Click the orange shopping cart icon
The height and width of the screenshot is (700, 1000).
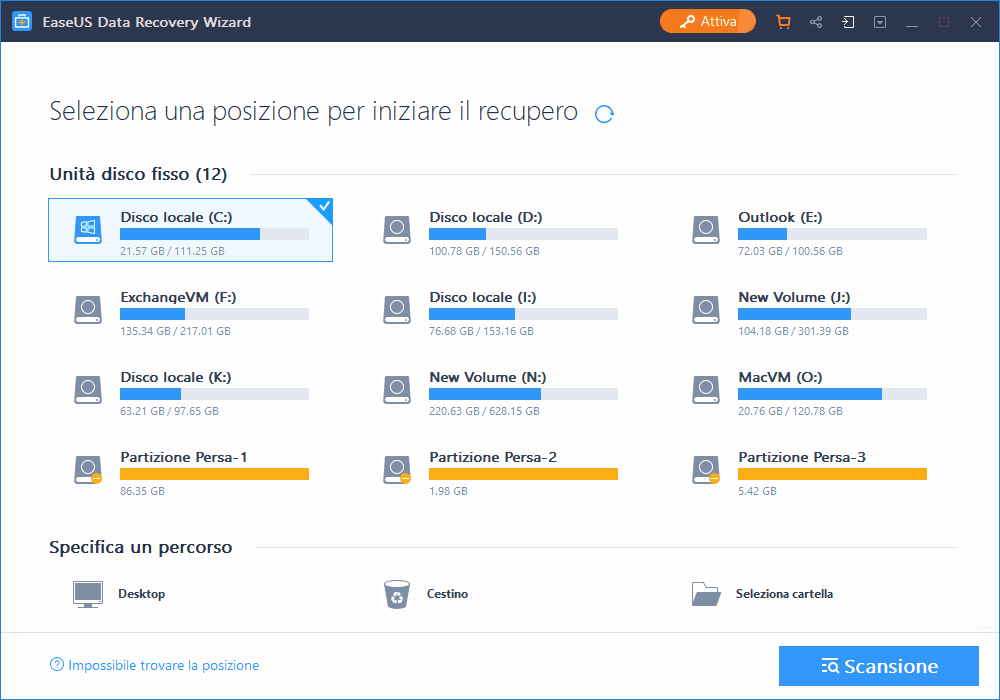(783, 22)
